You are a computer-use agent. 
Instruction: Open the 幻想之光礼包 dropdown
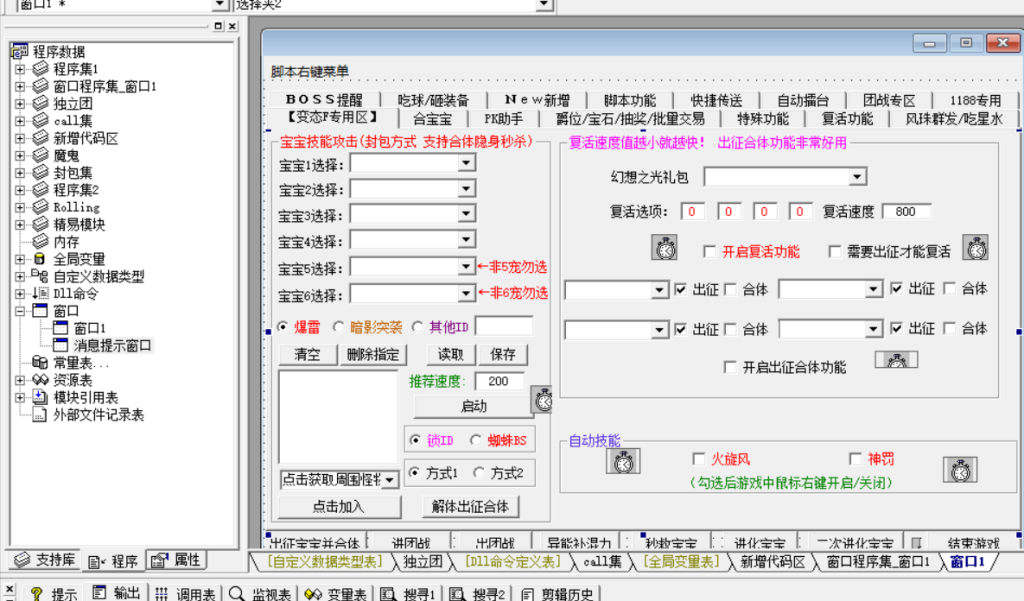click(x=857, y=176)
